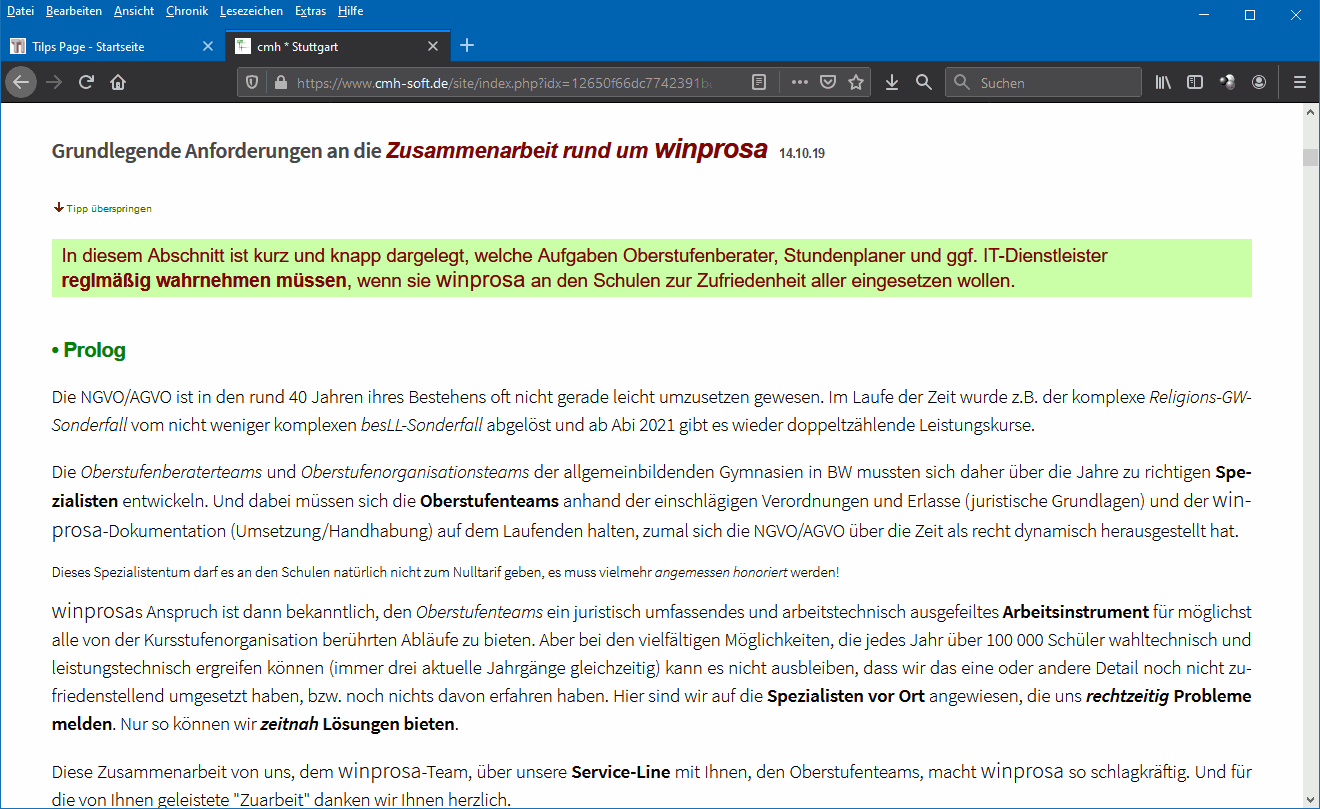The image size is (1320, 809).
Task: Close the cmh * Stuttgart tab
Action: tap(433, 46)
